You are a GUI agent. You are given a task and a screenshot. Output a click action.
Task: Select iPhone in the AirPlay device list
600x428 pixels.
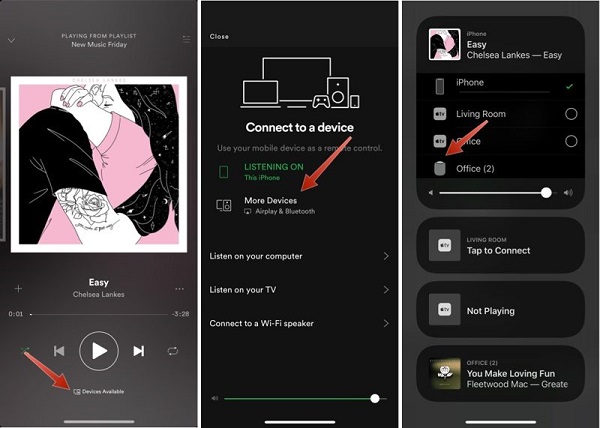point(500,86)
